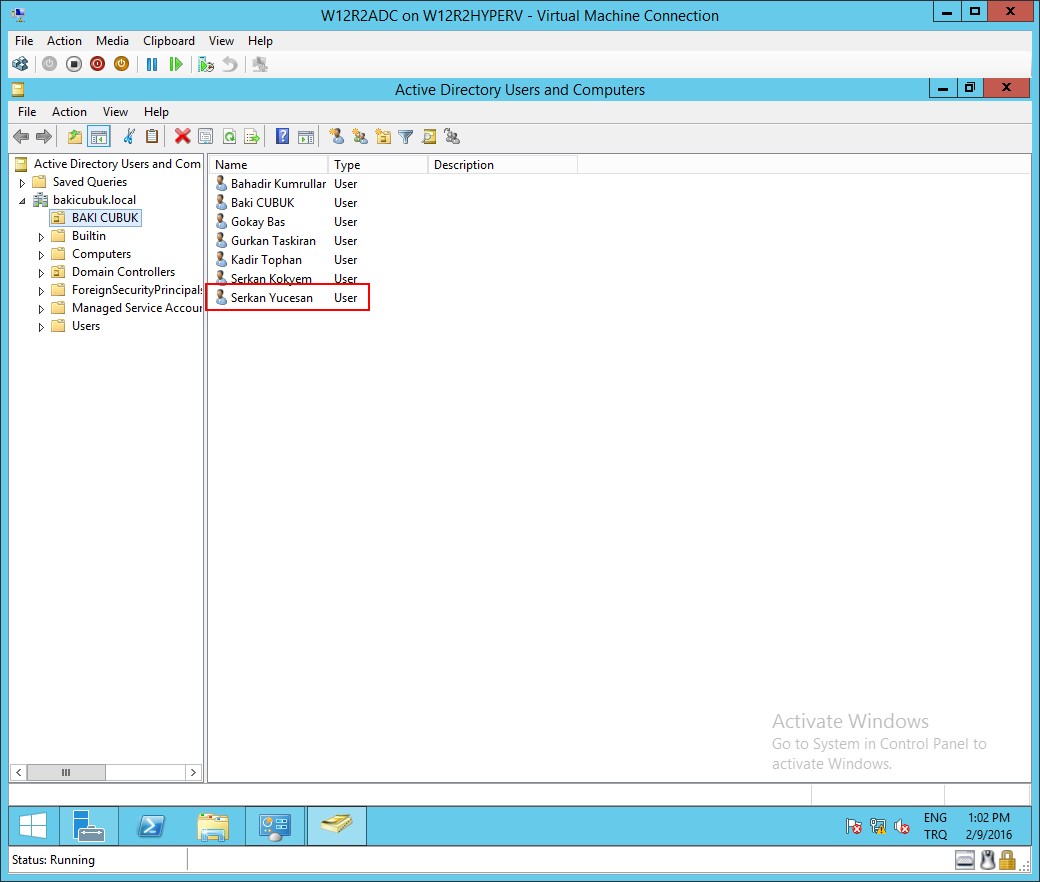Click the Revert VM arrow icon
This screenshot has height=882, width=1040.
pos(229,64)
